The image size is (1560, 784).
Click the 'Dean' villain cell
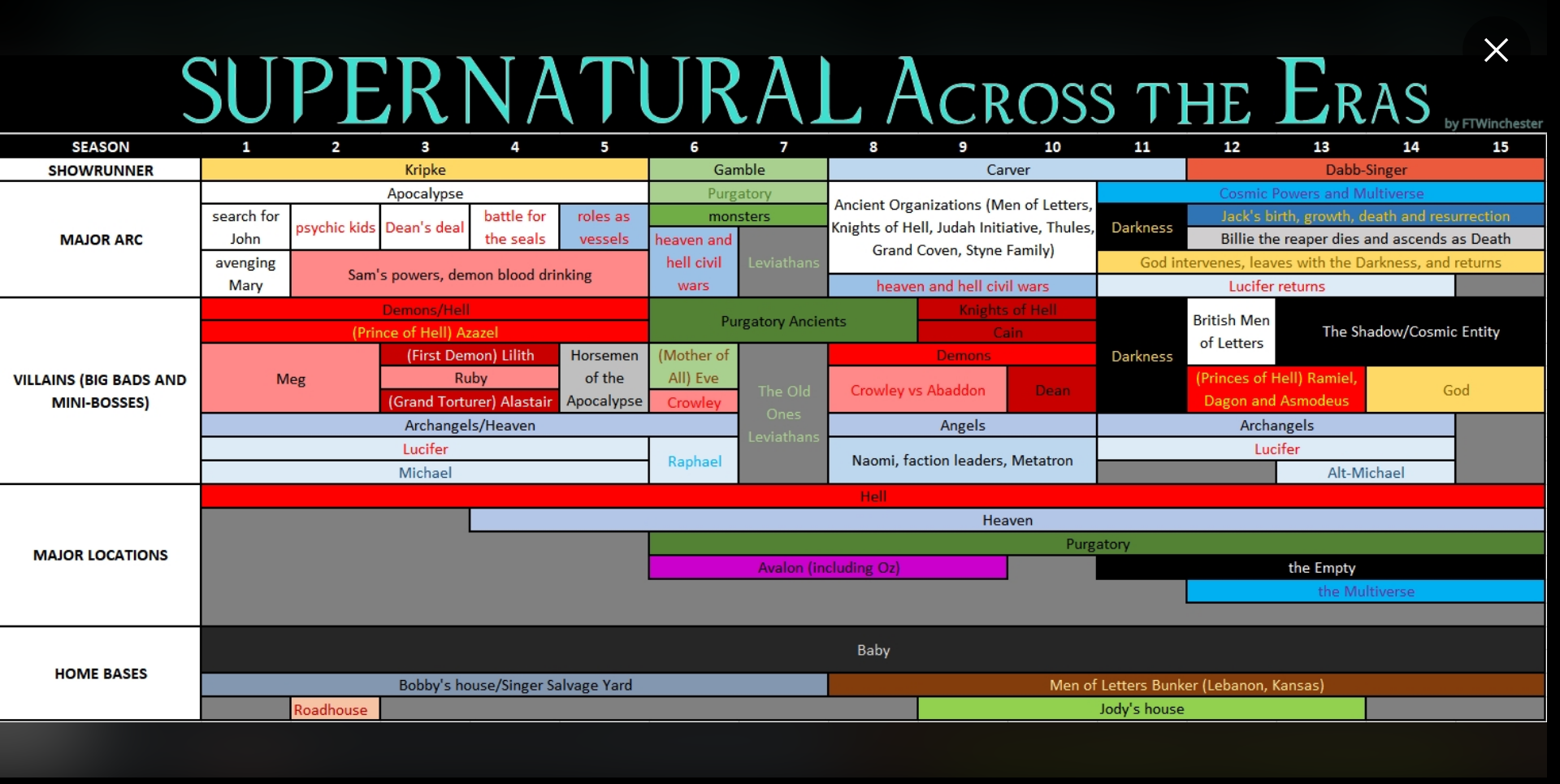tap(1052, 390)
